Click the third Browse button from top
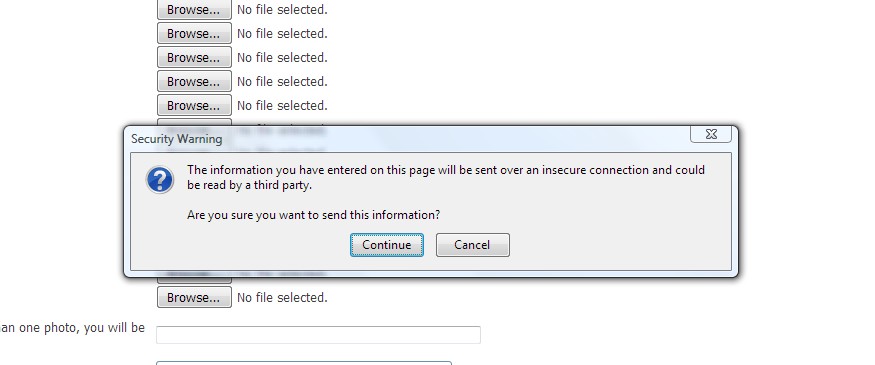 (194, 57)
